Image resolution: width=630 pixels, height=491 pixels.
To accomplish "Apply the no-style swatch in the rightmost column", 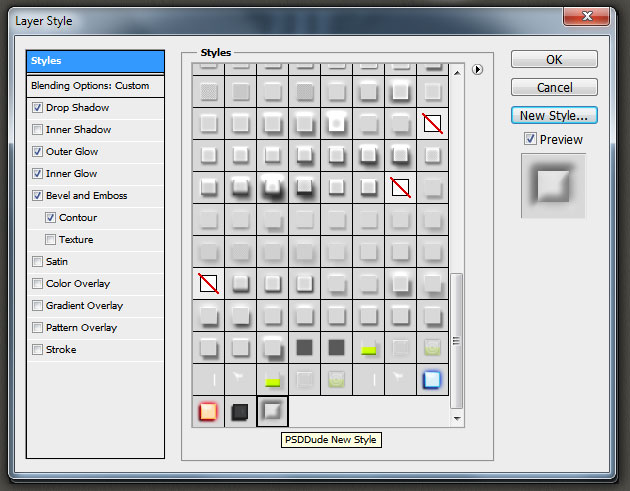I will coord(432,124).
